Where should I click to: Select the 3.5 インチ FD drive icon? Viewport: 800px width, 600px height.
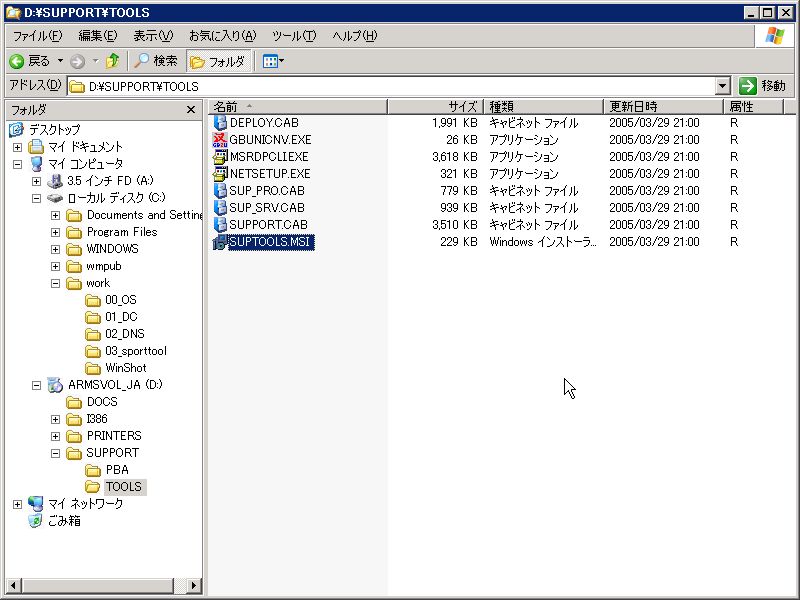click(55, 181)
